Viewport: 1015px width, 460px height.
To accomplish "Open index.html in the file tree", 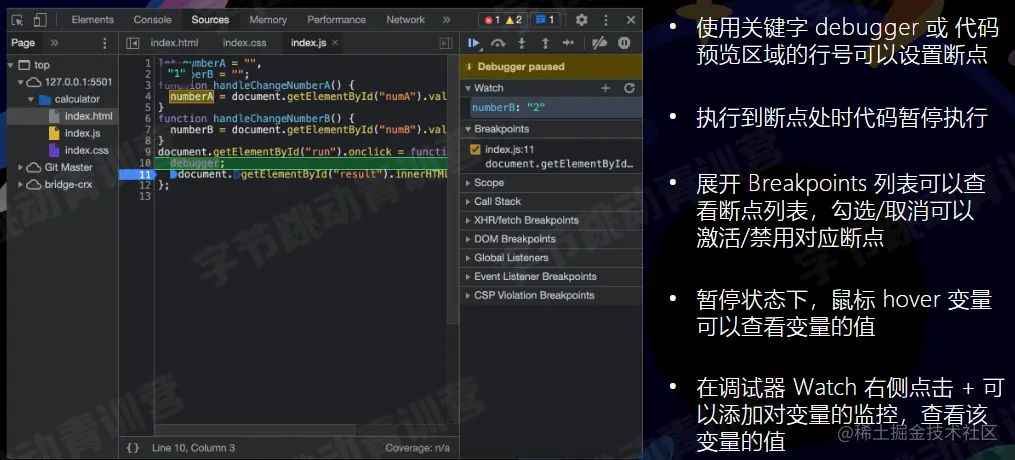I will 88,116.
